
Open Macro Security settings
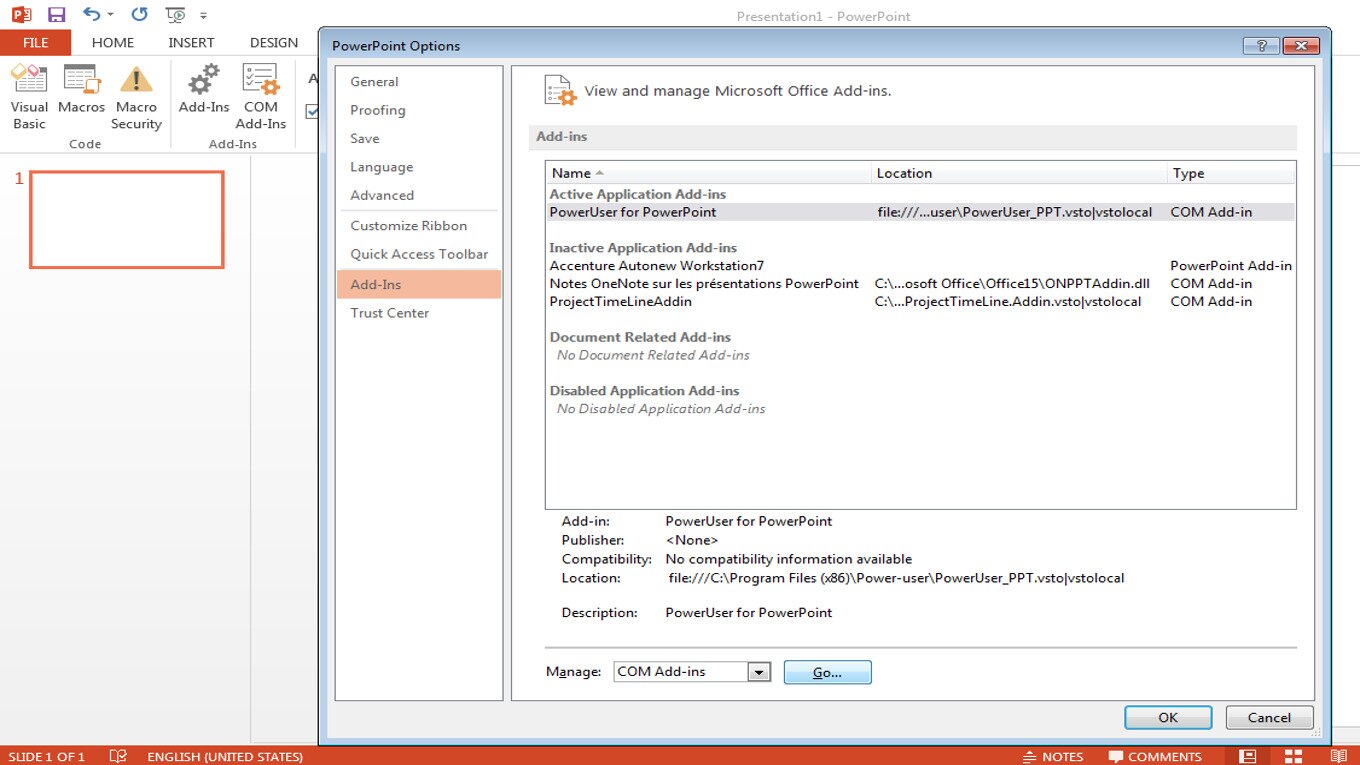(136, 97)
